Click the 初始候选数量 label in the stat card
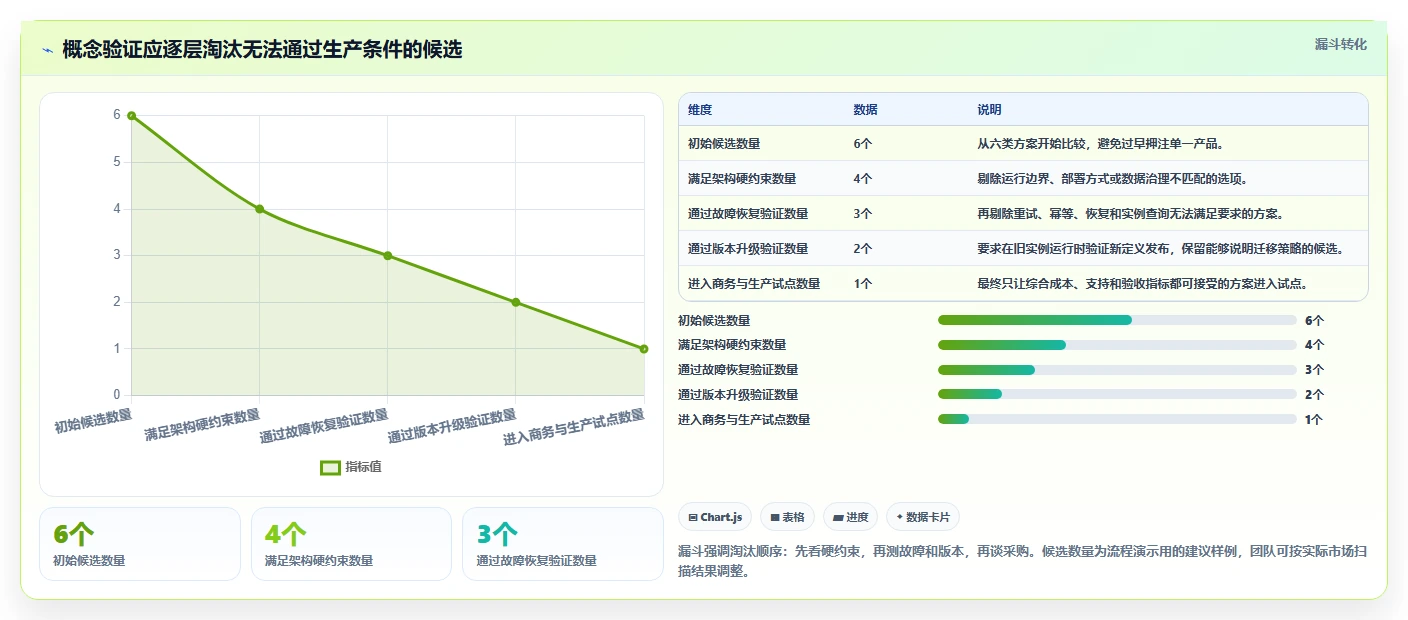This screenshot has height=620, width=1408. (x=89, y=561)
